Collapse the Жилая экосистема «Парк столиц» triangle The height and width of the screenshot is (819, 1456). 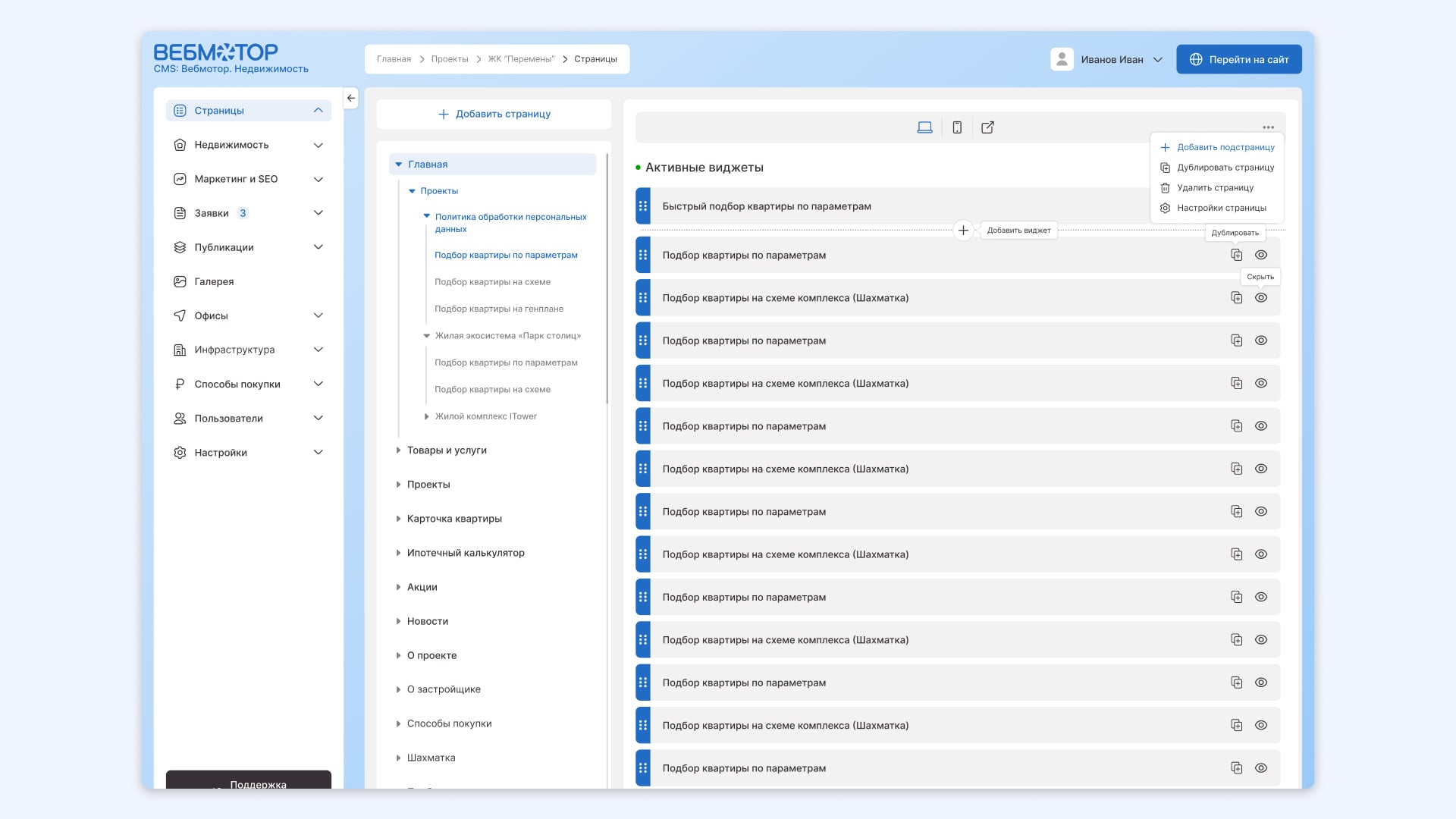point(427,336)
